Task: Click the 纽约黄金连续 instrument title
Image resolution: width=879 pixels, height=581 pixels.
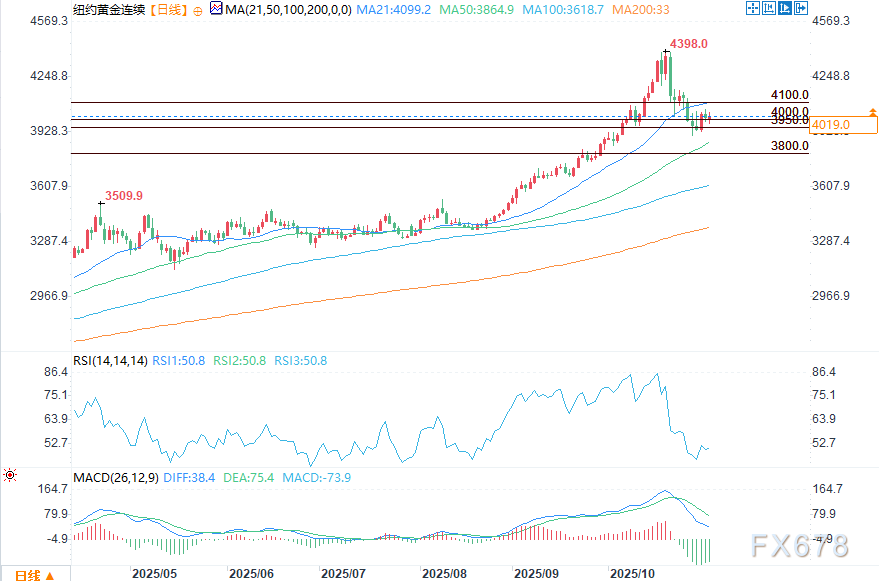Action: click(107, 10)
